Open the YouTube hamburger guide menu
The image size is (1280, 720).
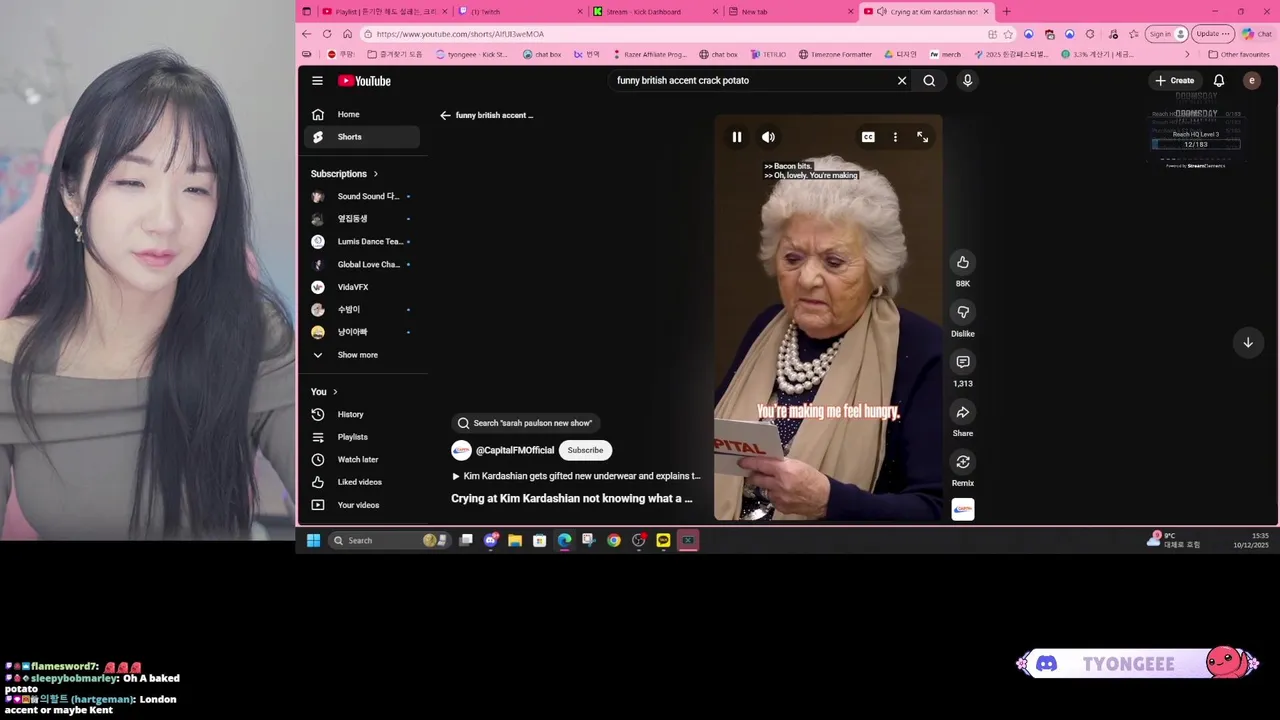coord(317,81)
